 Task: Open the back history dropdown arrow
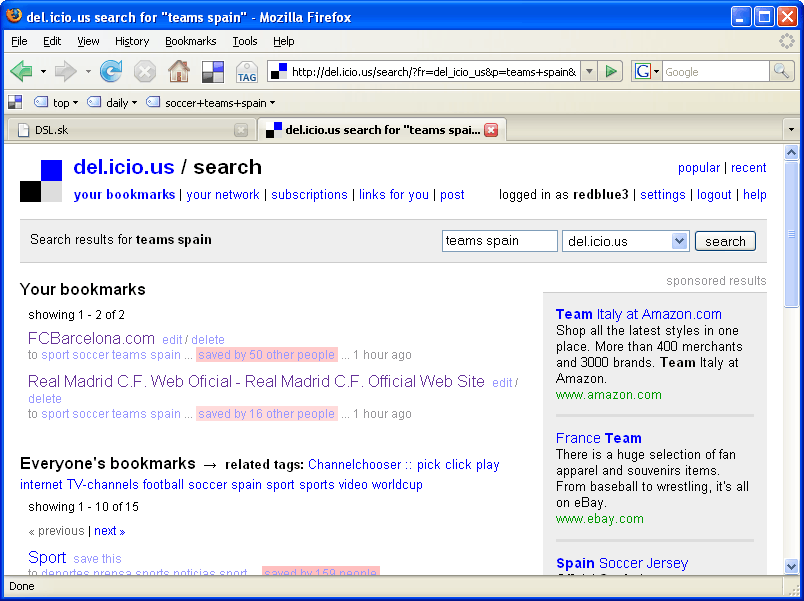[43, 72]
